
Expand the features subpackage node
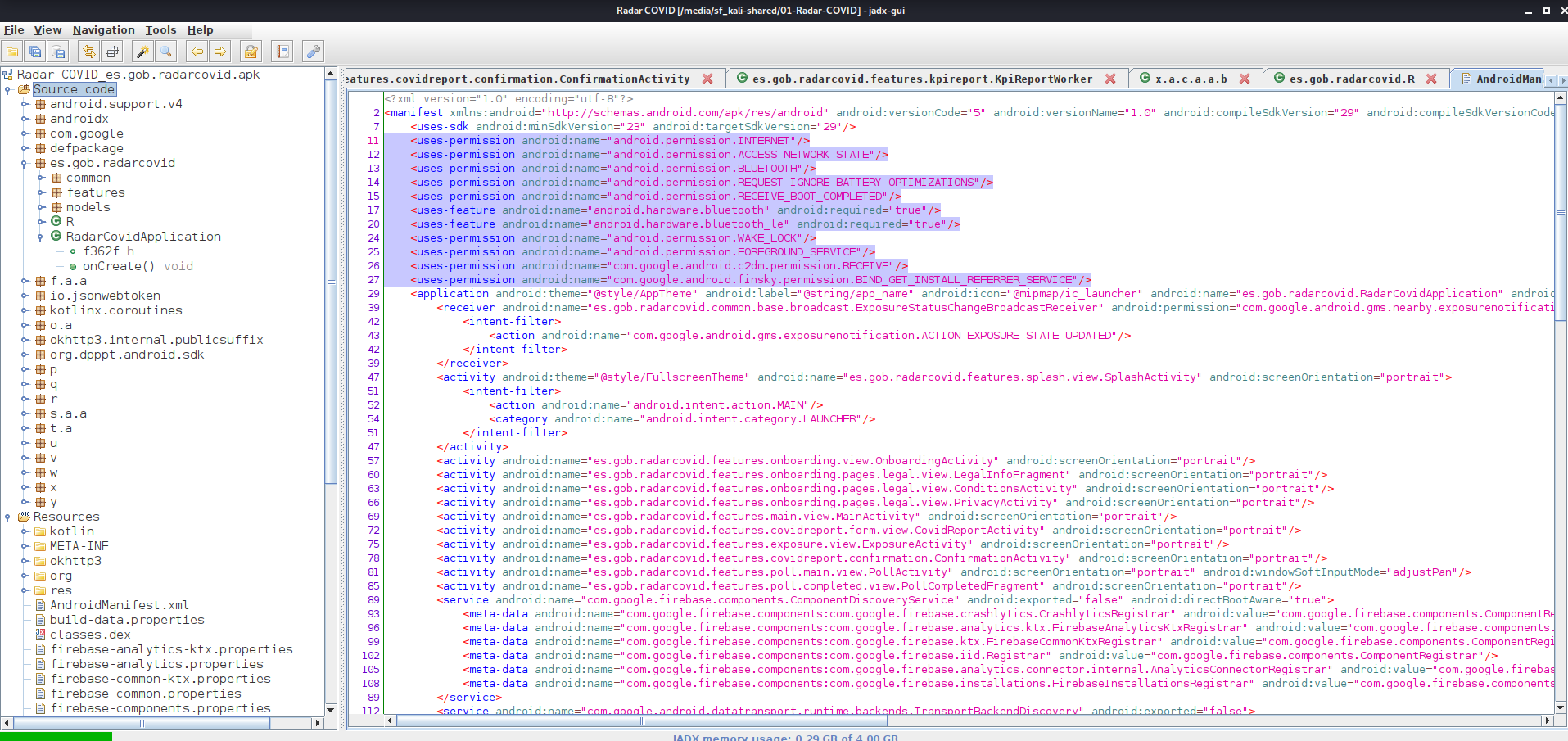(41, 192)
